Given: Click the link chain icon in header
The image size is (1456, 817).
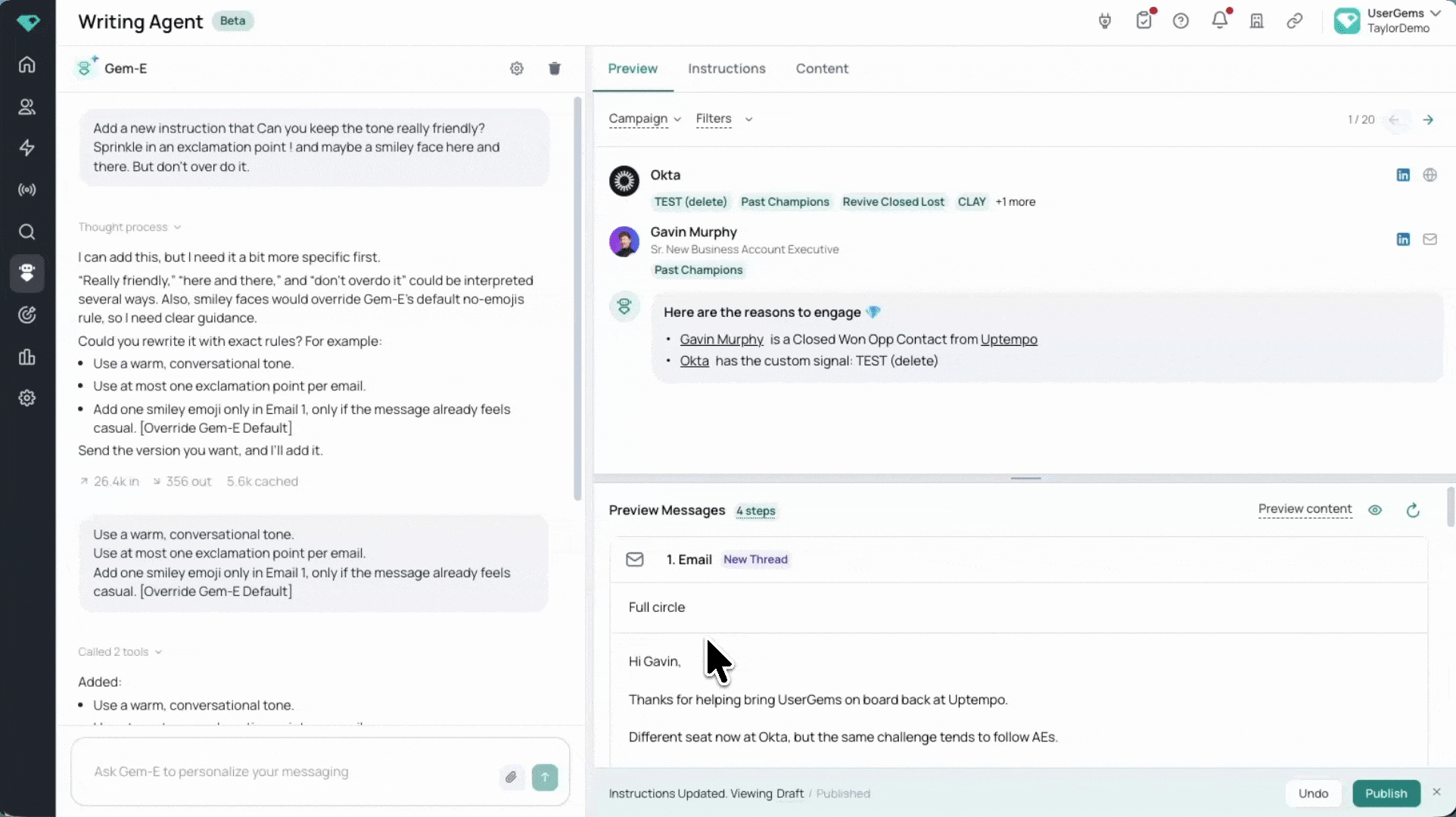Looking at the screenshot, I should pos(1295,21).
